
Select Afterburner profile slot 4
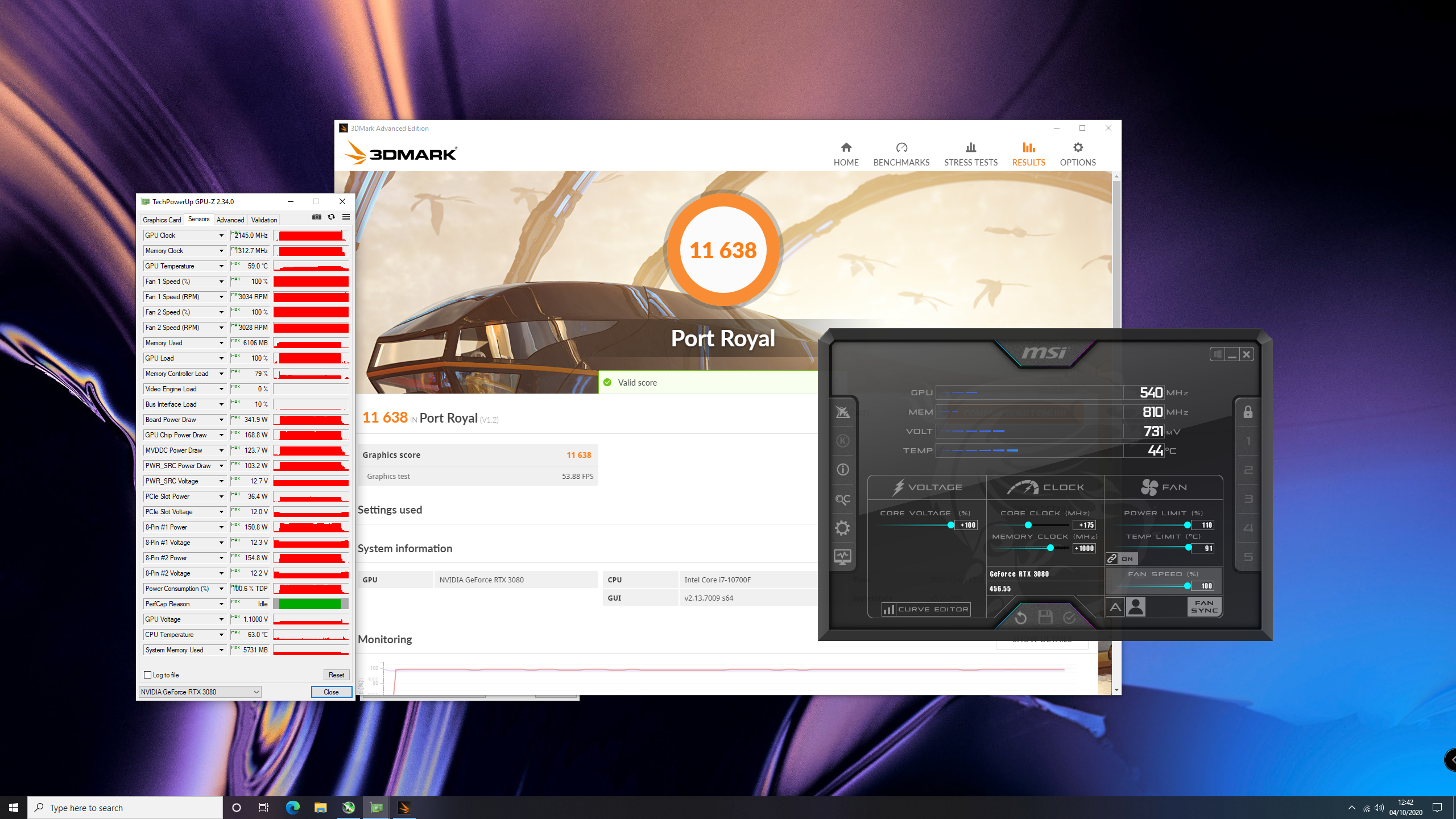pyautogui.click(x=1248, y=528)
